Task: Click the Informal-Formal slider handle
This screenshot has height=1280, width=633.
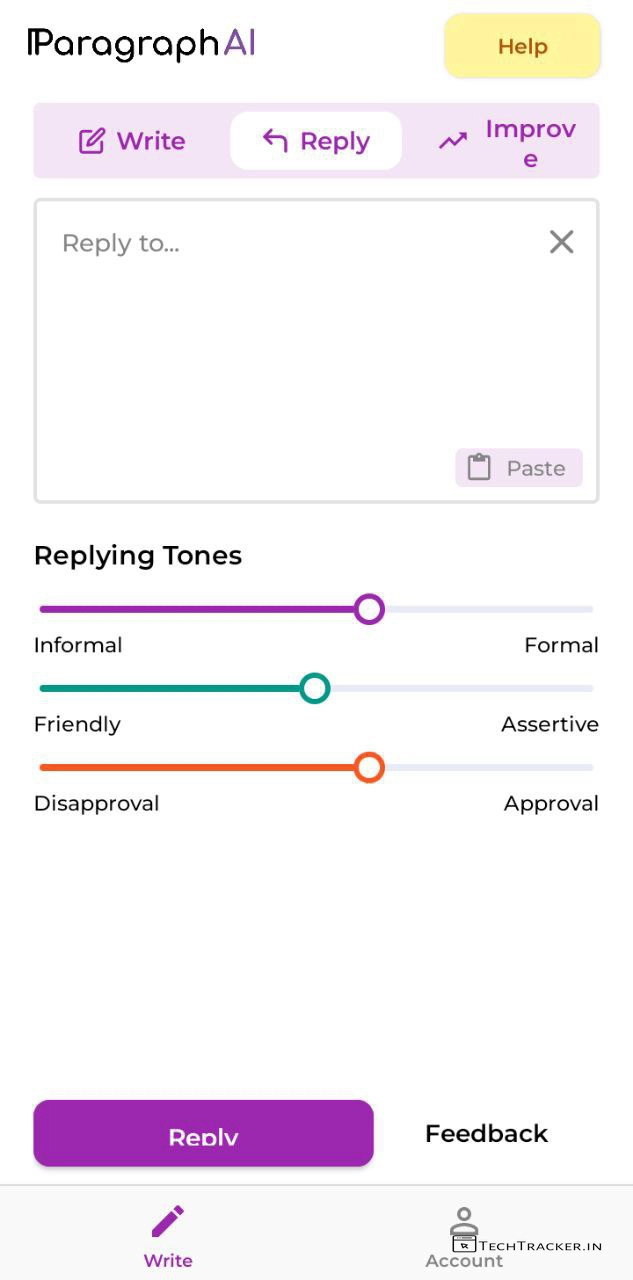Action: [x=369, y=609]
